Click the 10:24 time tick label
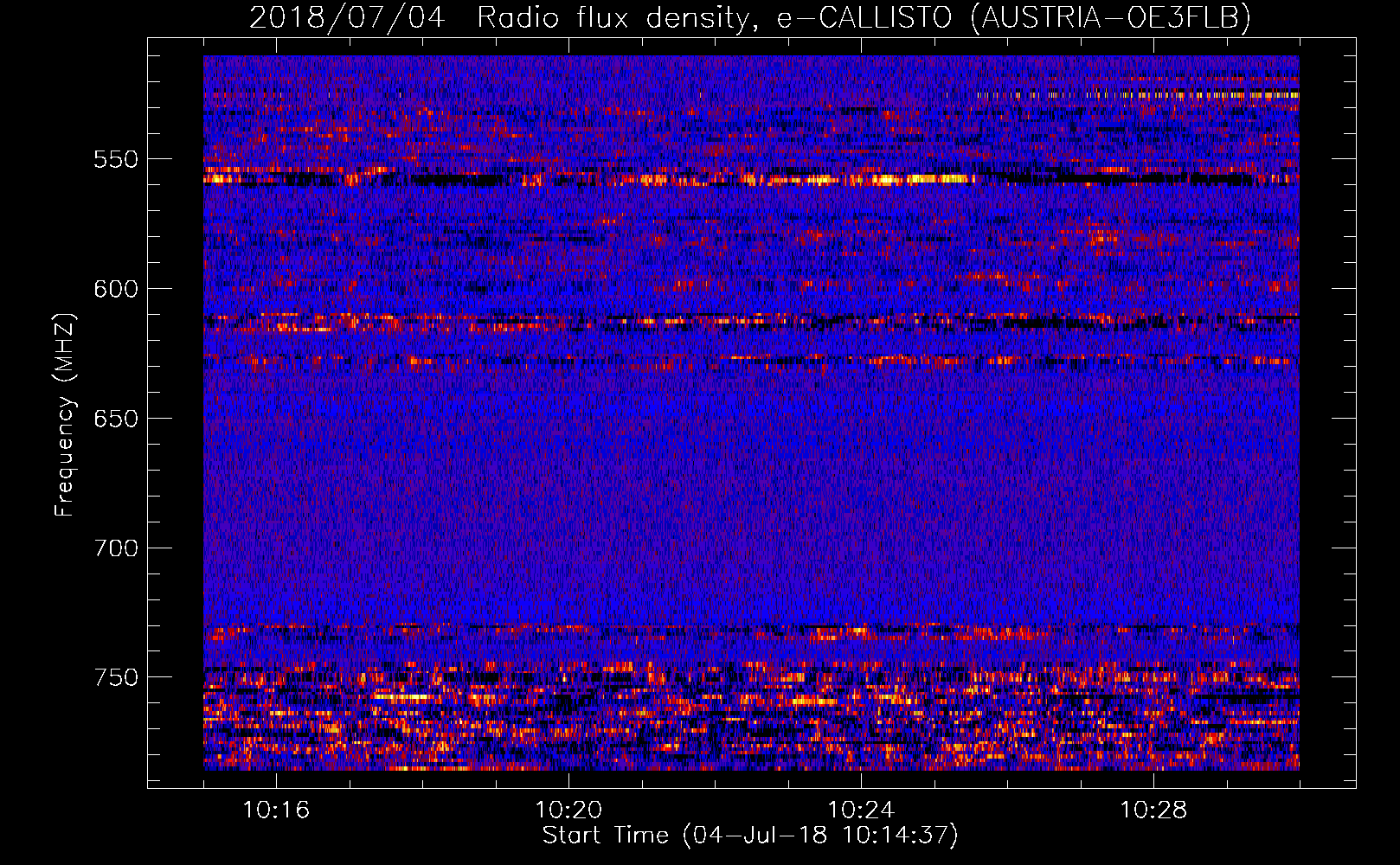1400x865 pixels. pyautogui.click(x=861, y=811)
